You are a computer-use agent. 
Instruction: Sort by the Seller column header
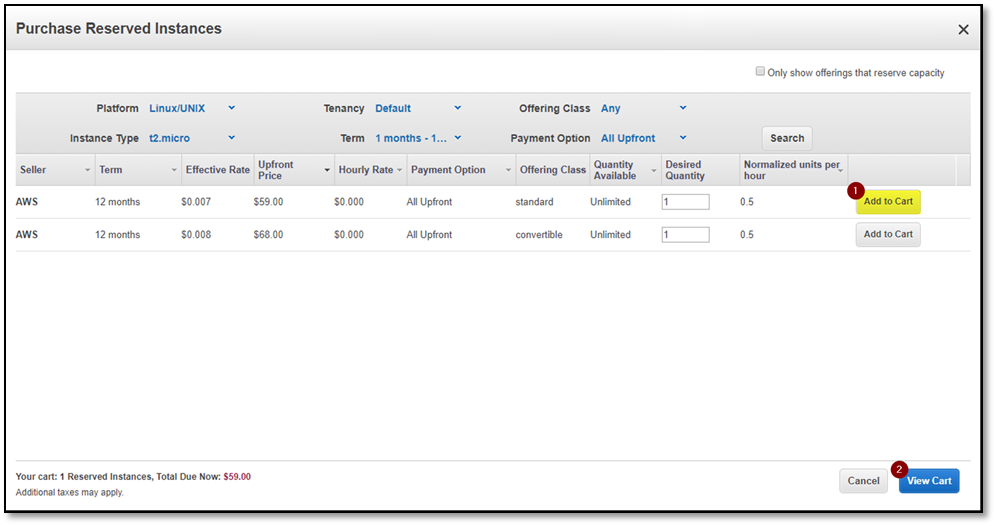55,170
